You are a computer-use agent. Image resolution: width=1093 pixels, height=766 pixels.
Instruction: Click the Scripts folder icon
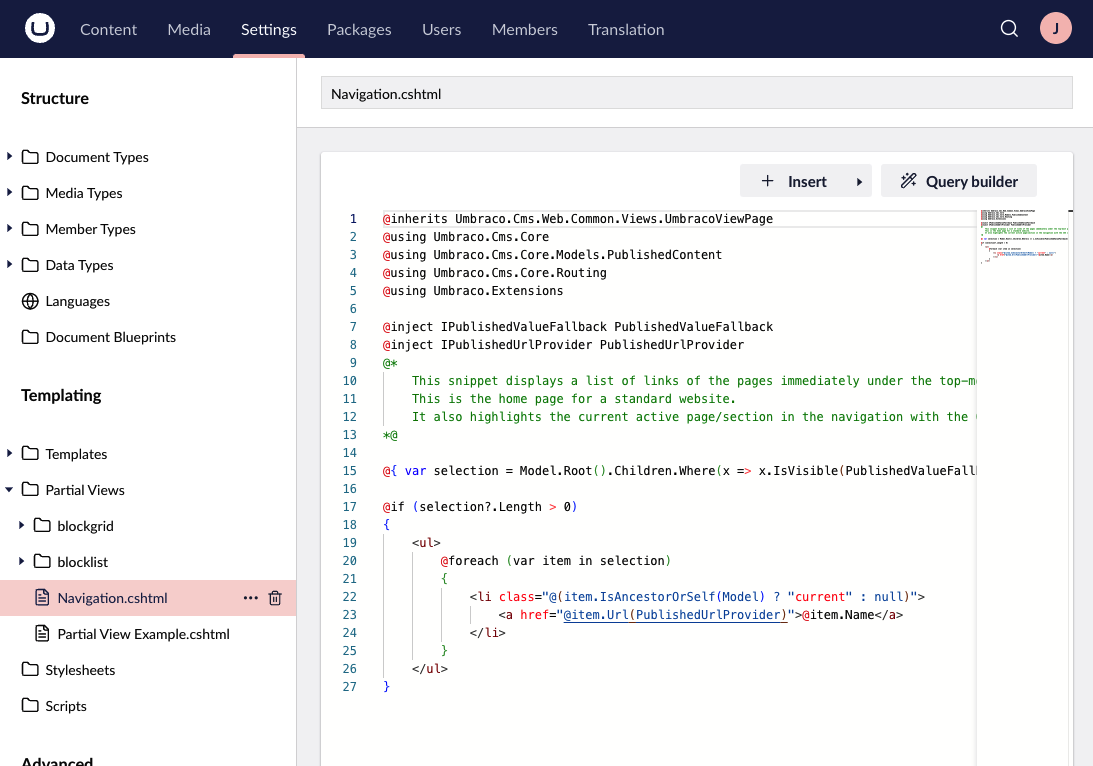pyautogui.click(x=30, y=705)
